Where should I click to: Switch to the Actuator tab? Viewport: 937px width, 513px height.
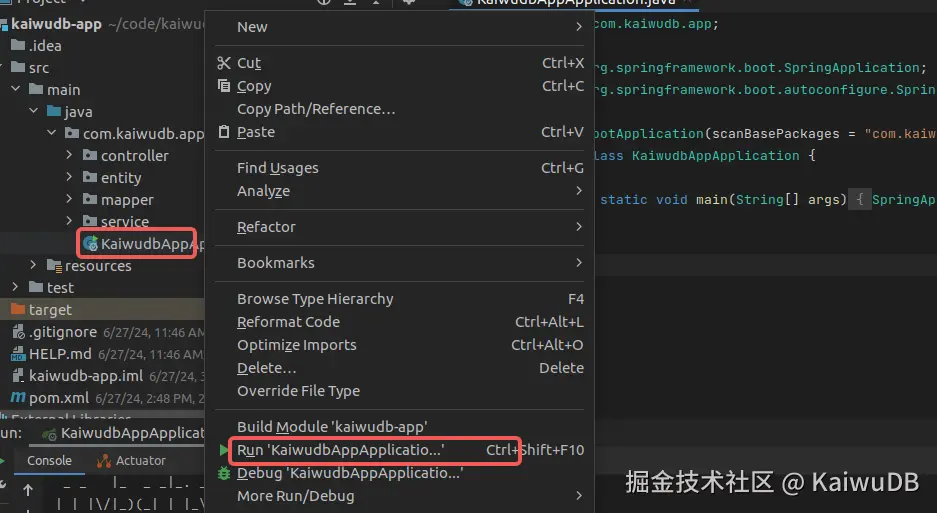pyautogui.click(x=131, y=461)
